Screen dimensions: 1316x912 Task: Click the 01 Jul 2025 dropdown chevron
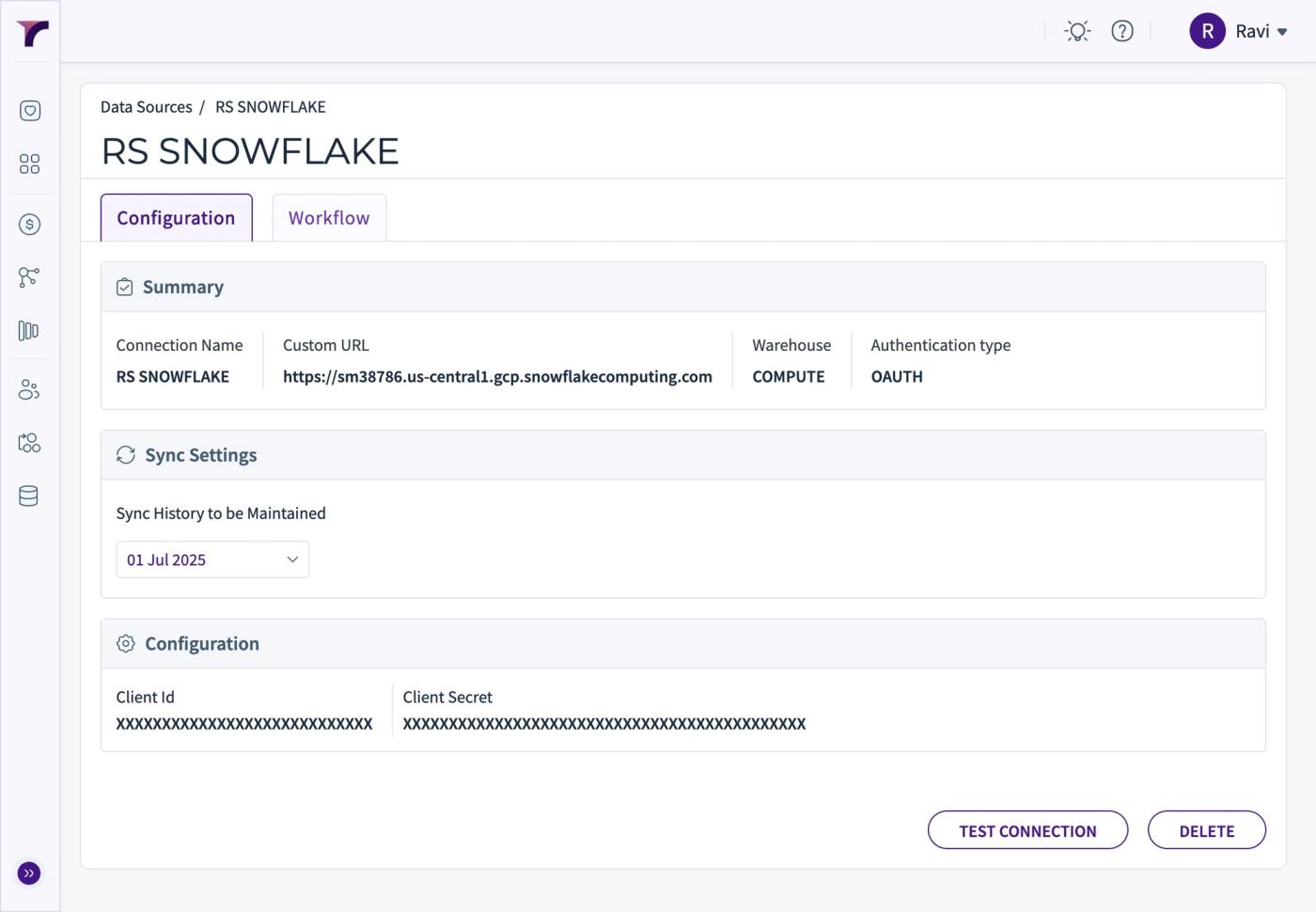tap(292, 559)
